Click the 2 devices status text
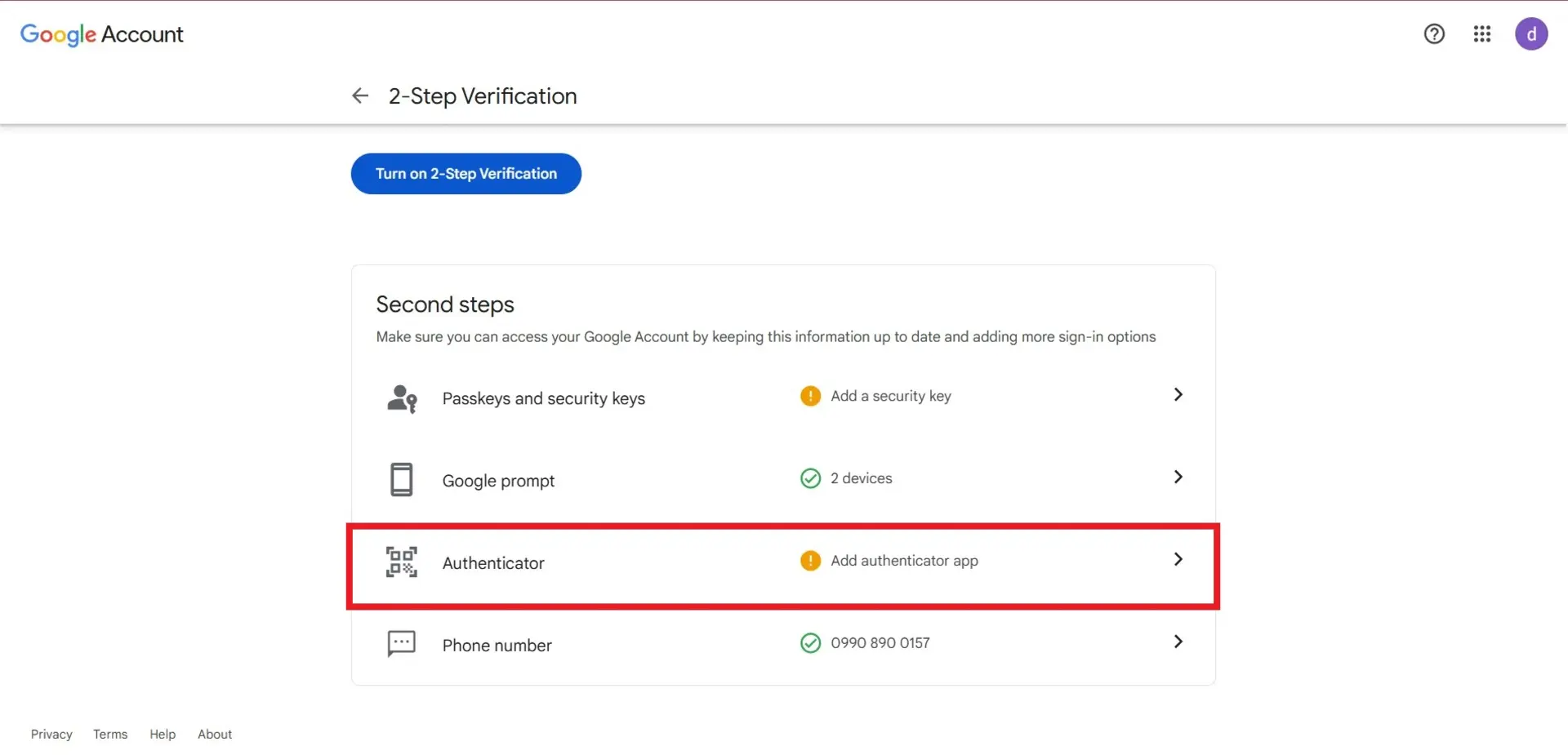The image size is (1568, 755). [x=862, y=478]
